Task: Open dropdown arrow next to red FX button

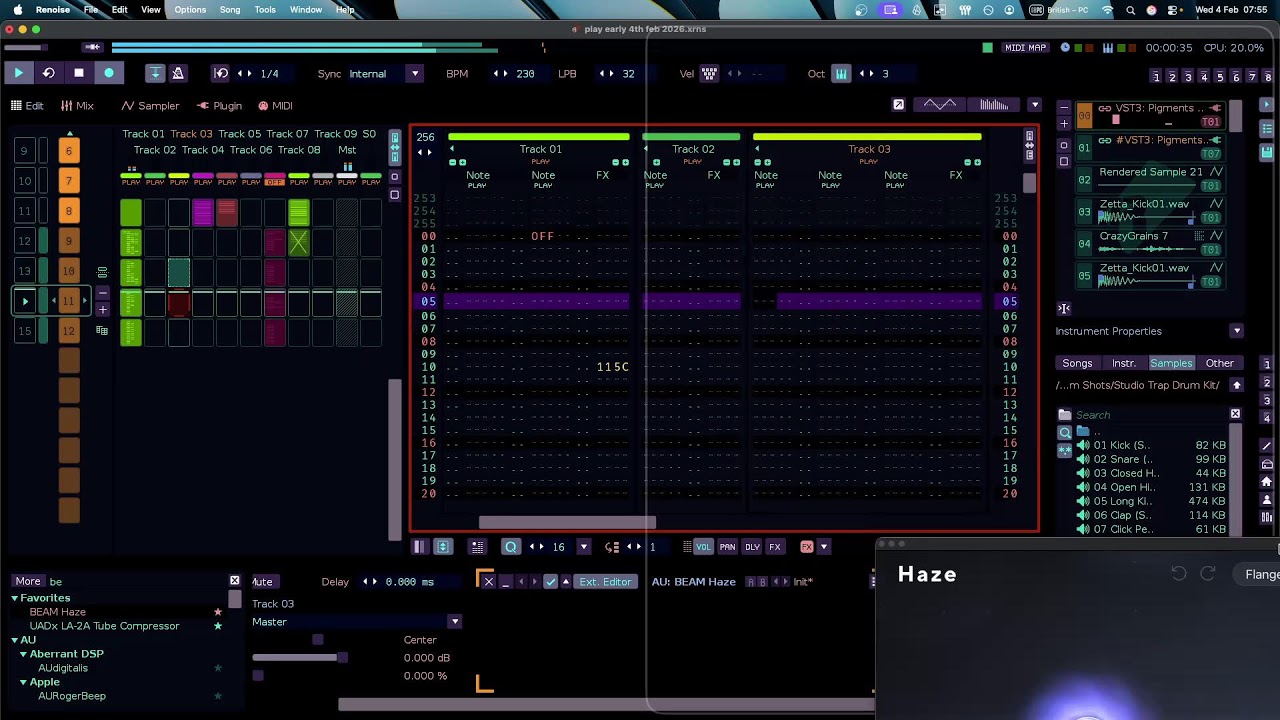Action: 824,547
